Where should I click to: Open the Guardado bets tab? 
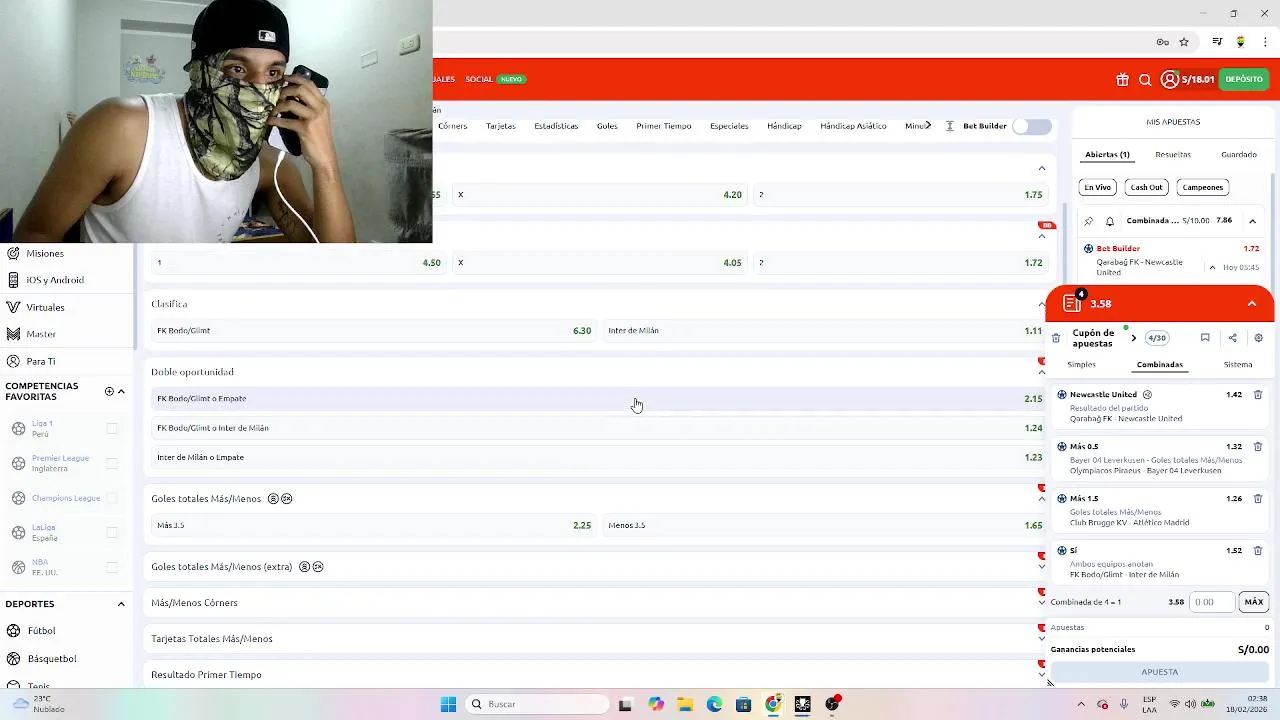pyautogui.click(x=1239, y=155)
